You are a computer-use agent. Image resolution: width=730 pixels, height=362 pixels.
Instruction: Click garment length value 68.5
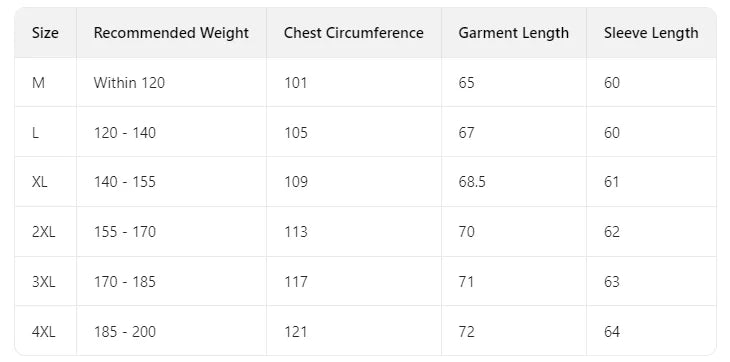tap(472, 182)
